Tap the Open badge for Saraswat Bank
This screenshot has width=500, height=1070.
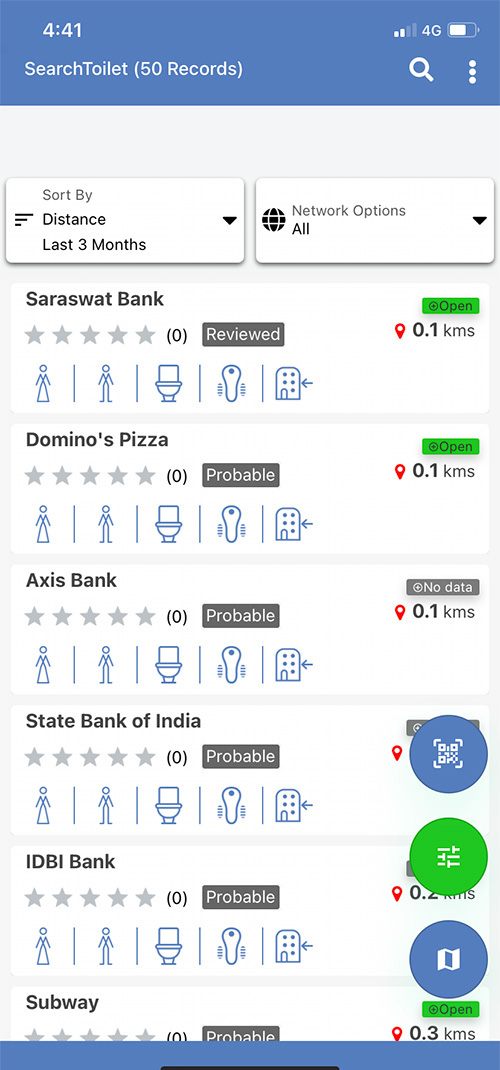click(x=450, y=306)
